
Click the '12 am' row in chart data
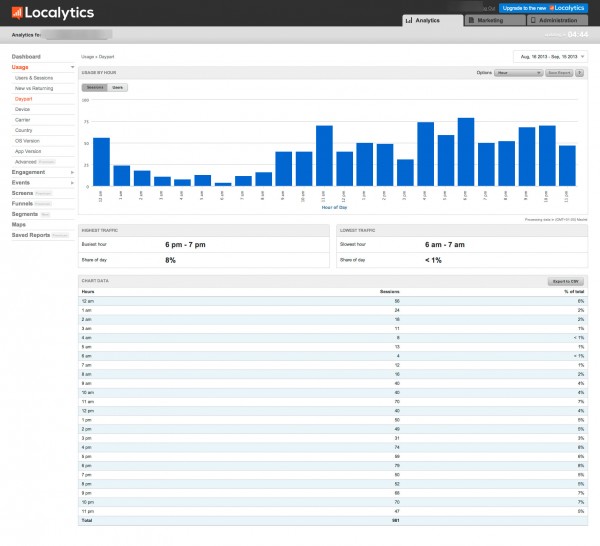[x=333, y=302]
